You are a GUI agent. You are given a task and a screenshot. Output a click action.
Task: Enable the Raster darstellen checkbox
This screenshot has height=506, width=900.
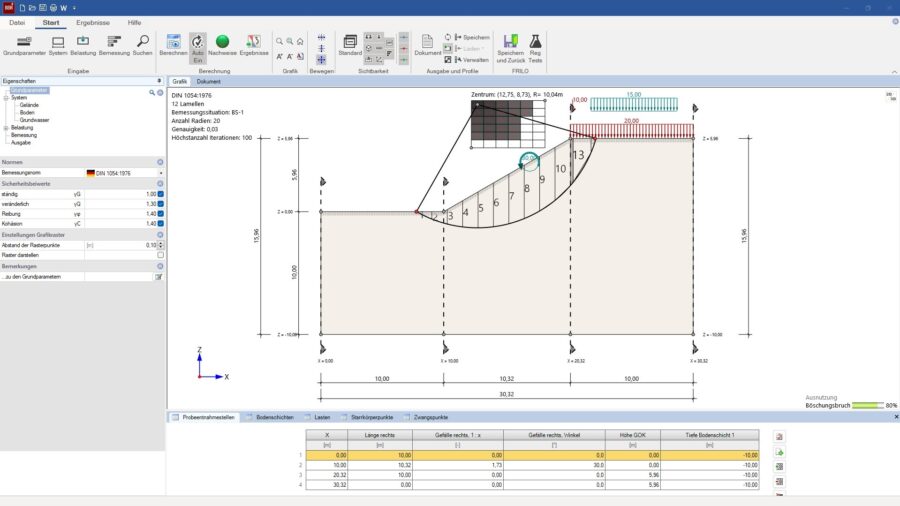[x=160, y=254]
